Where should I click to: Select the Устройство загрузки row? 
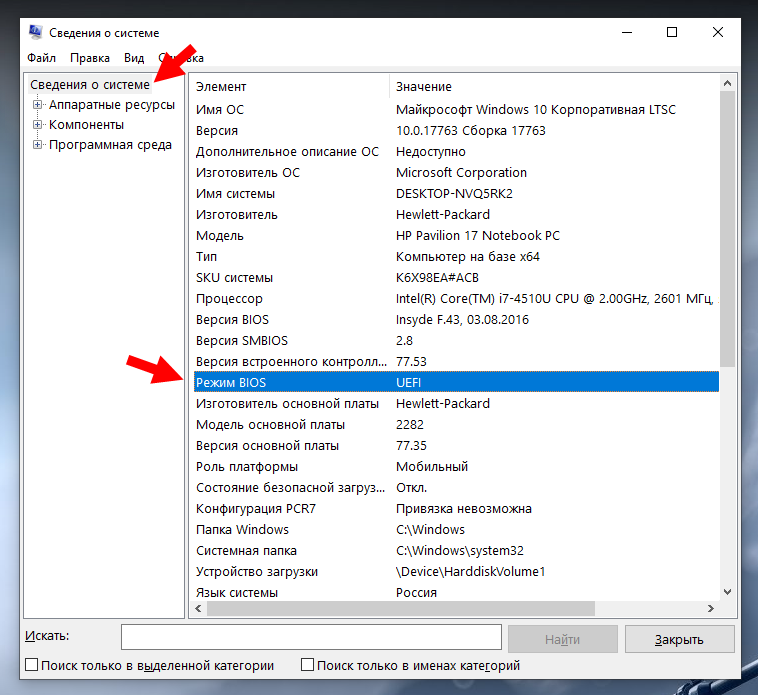[x=456, y=572]
